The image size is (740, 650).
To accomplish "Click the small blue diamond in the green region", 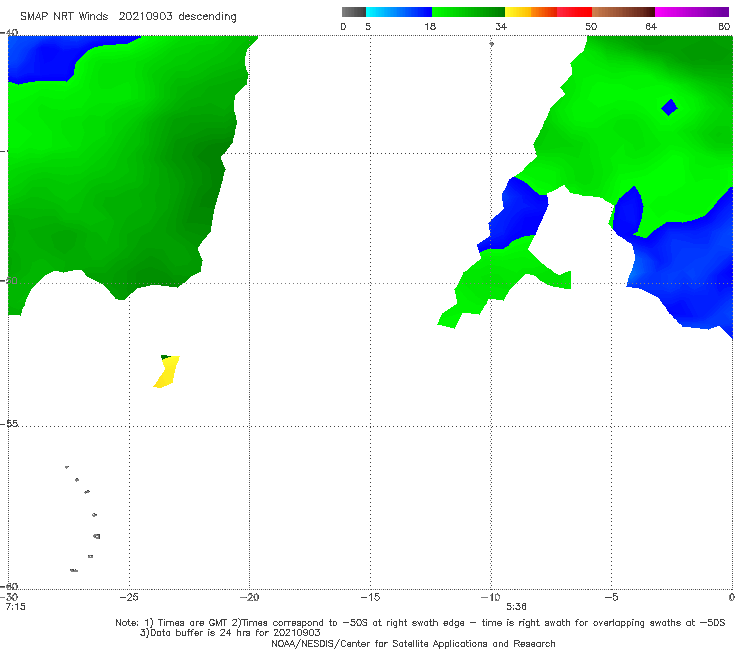I will coord(669,107).
